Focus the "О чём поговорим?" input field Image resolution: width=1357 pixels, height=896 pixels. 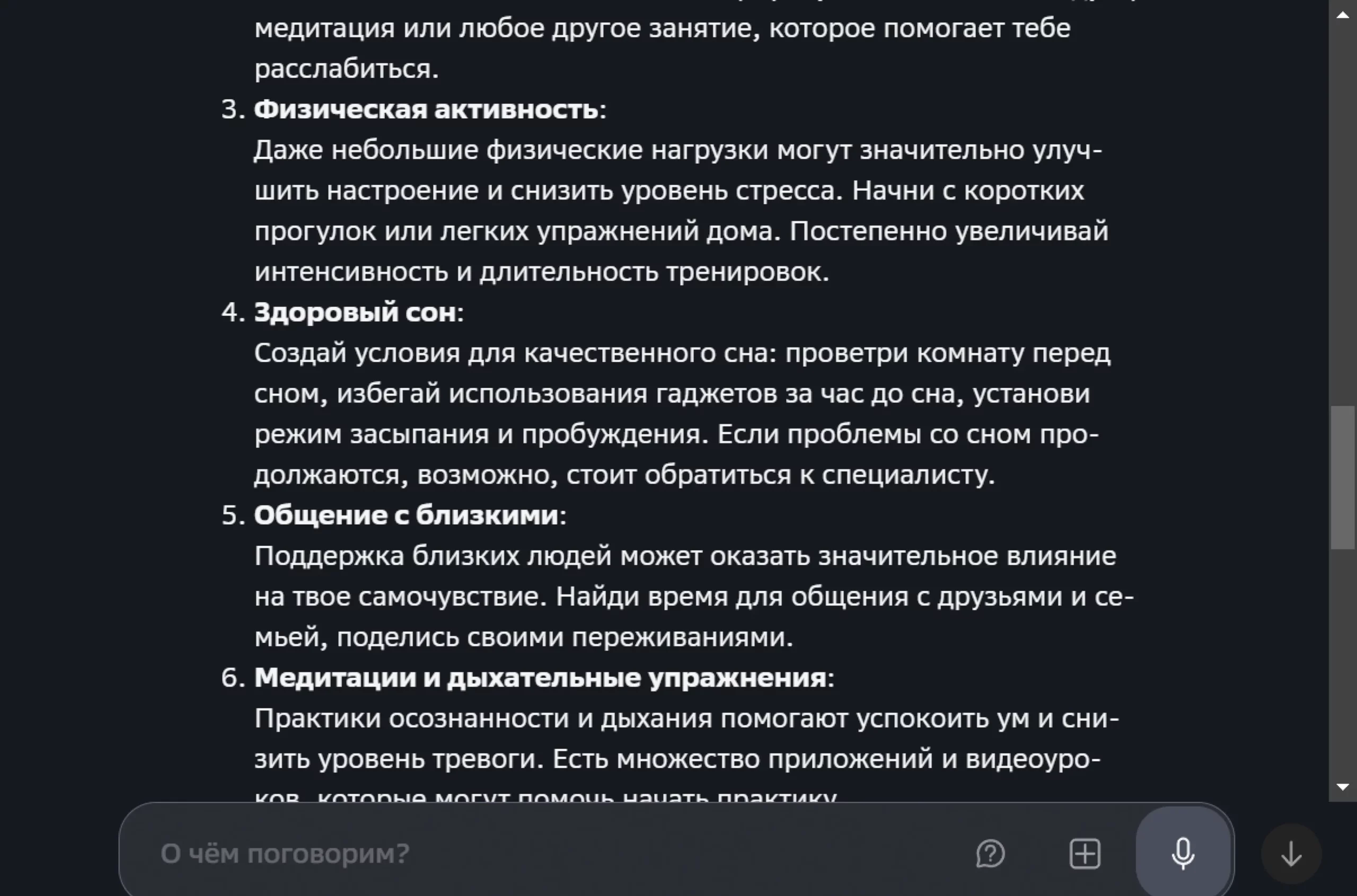(515, 854)
